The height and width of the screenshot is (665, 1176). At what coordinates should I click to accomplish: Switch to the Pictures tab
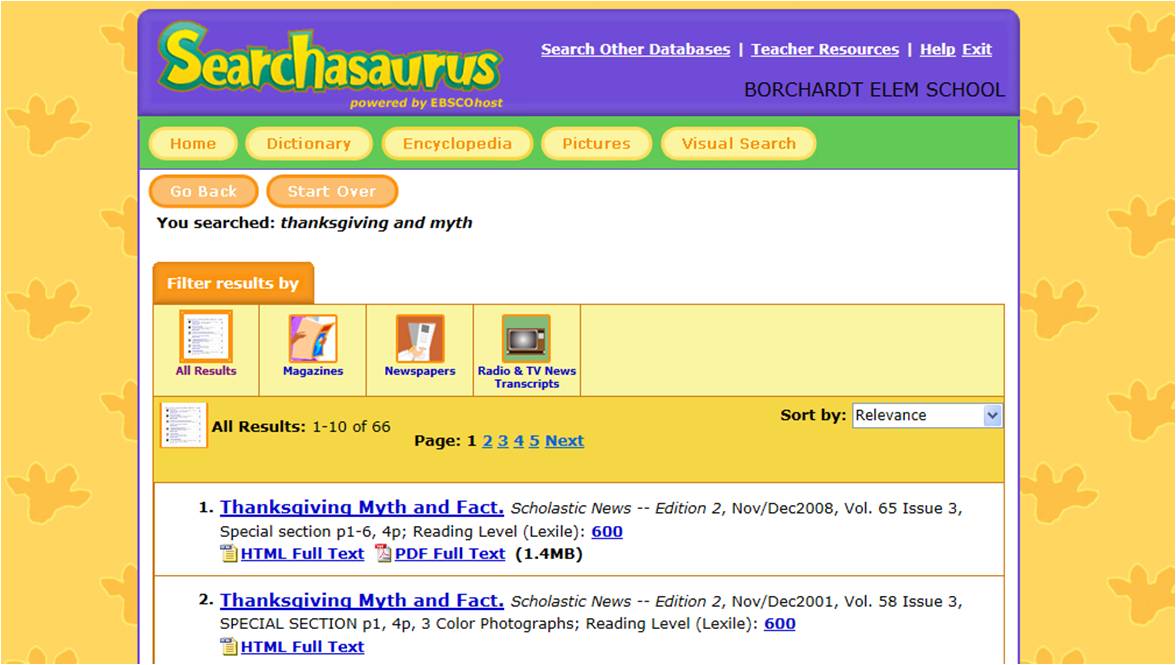tap(596, 143)
